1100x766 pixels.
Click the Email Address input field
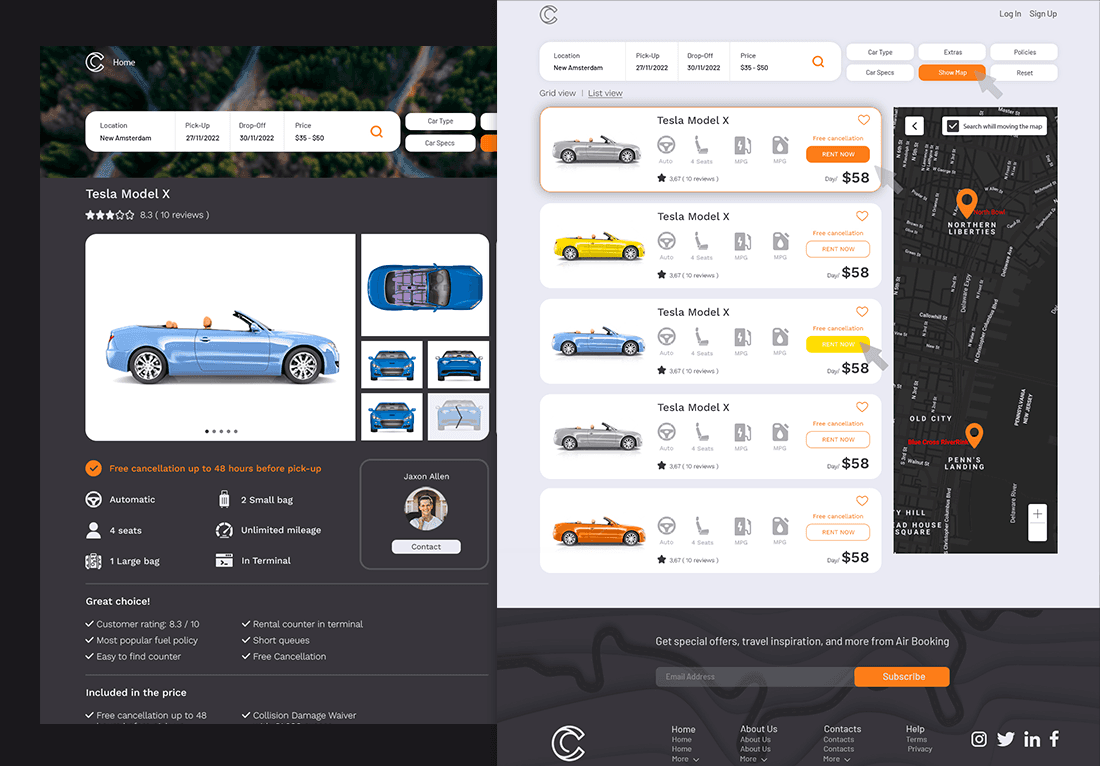tap(755, 676)
